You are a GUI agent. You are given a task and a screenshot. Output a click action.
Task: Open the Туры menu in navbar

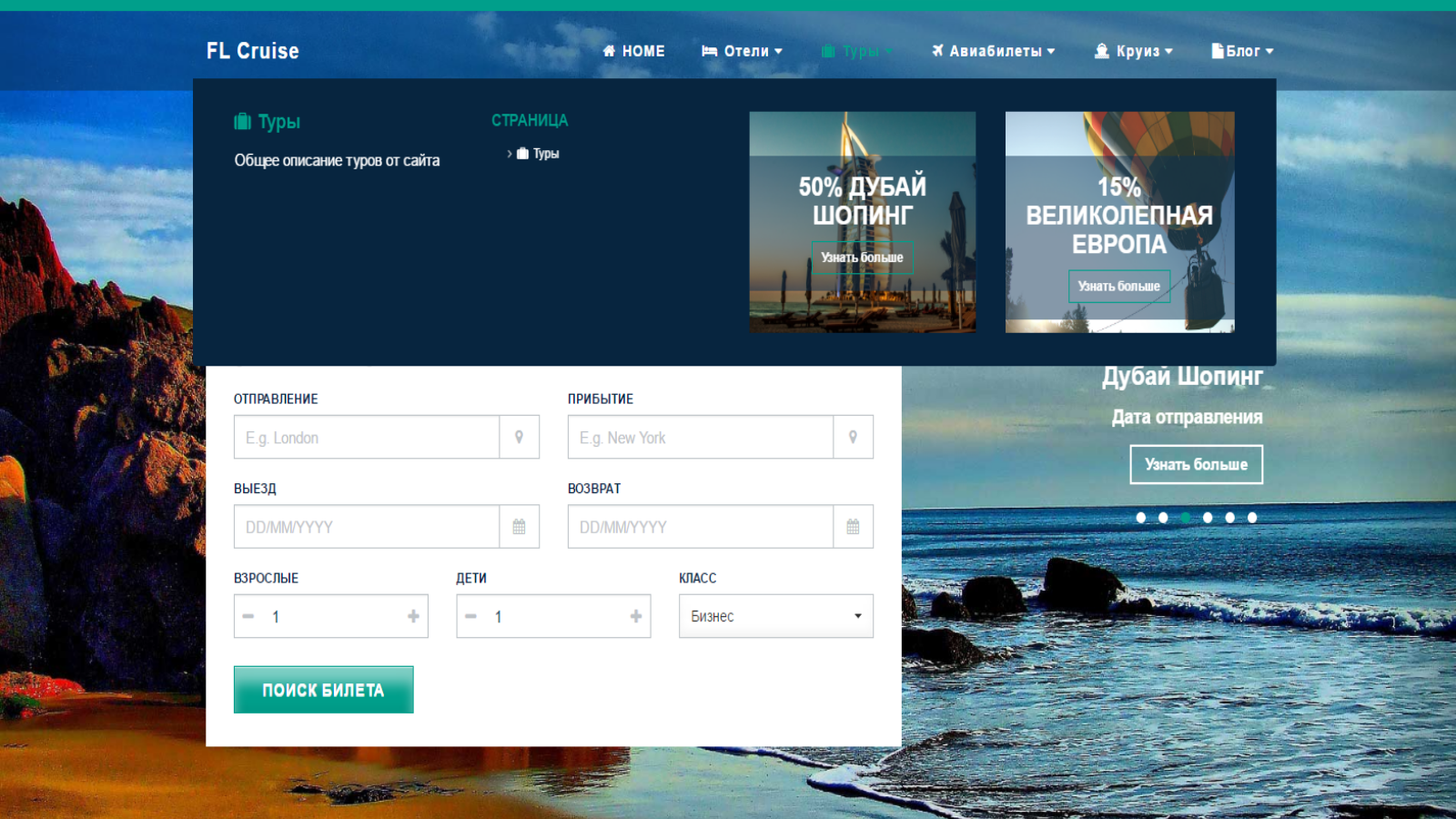857,51
